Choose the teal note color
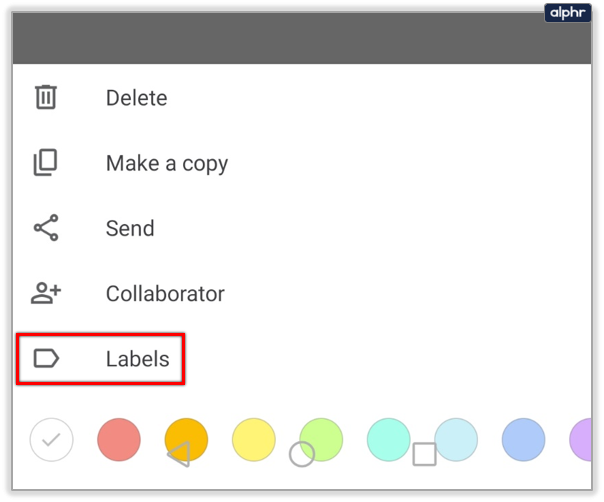604x502 pixels. [x=388, y=439]
